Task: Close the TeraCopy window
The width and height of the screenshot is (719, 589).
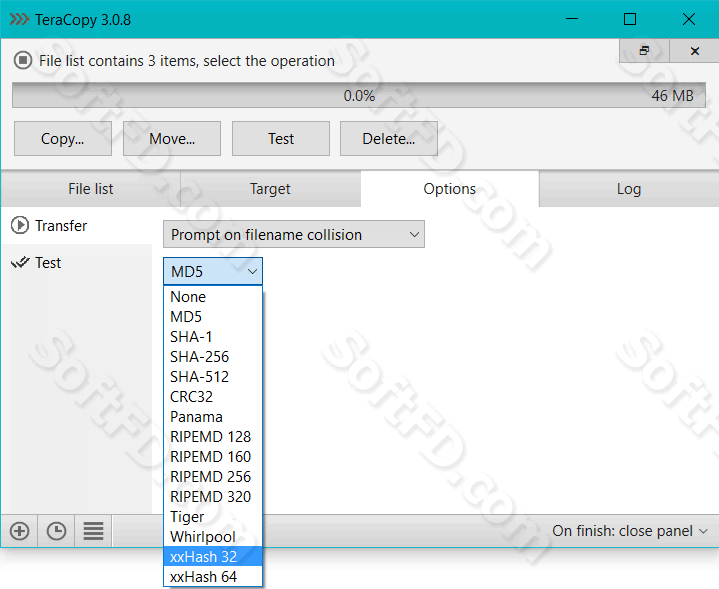Action: pyautogui.click(x=689, y=19)
